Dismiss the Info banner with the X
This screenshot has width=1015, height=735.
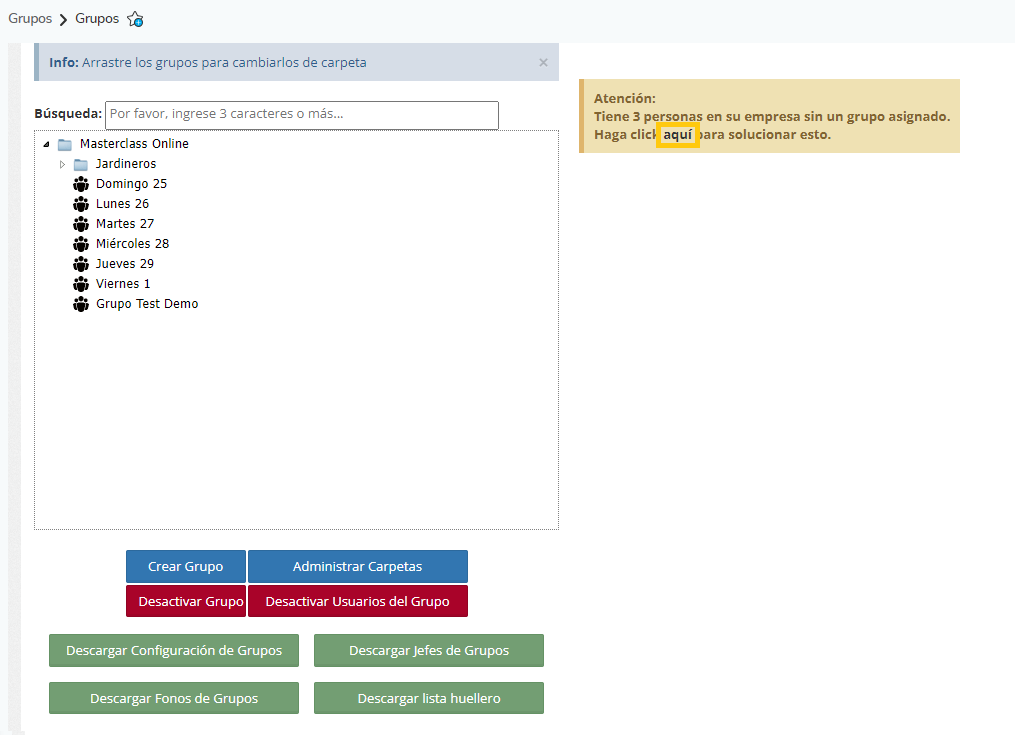[x=543, y=62]
